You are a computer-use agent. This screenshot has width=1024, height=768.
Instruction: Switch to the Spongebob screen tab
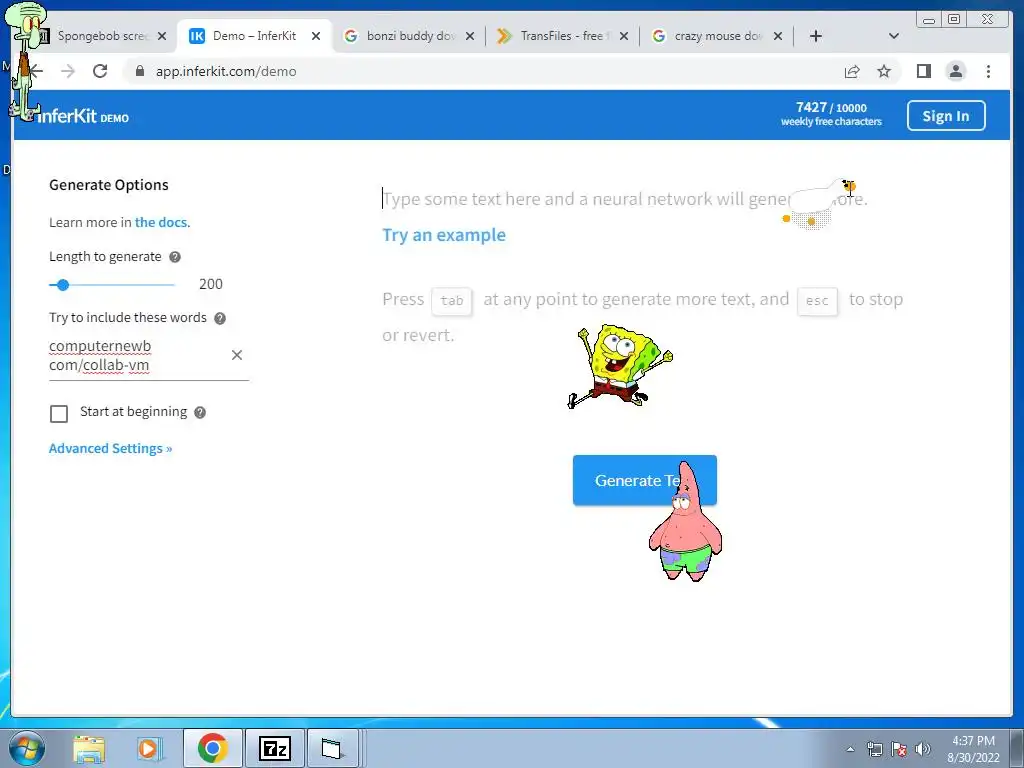(x=102, y=36)
